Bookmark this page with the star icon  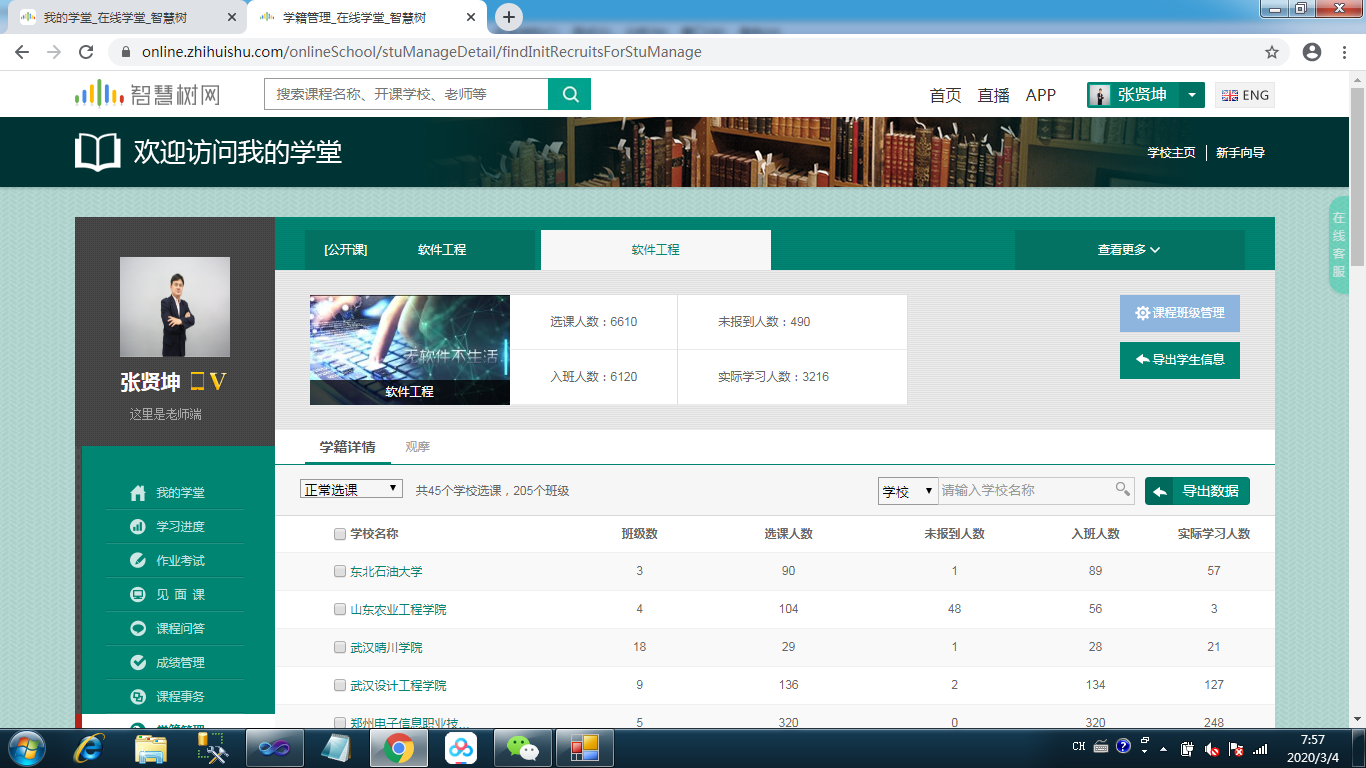coord(1272,52)
